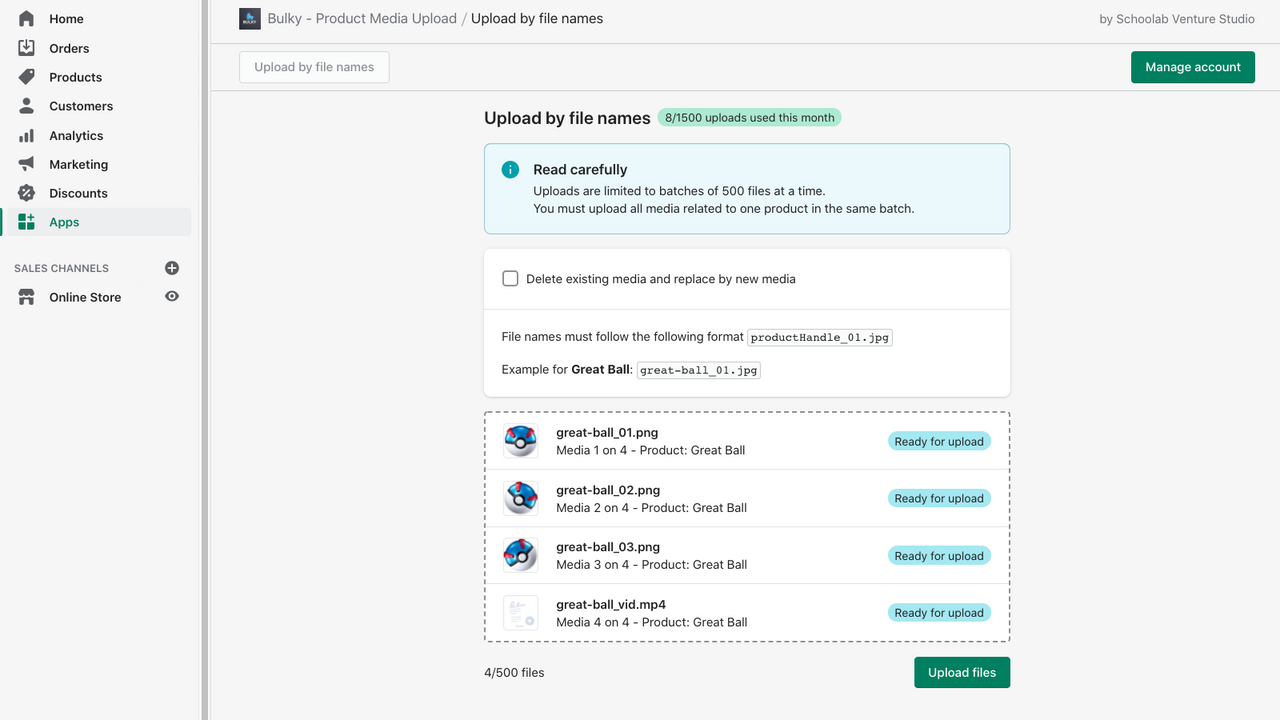This screenshot has height=720, width=1280.
Task: Click the Marketing megaphone icon
Action: tap(25, 164)
